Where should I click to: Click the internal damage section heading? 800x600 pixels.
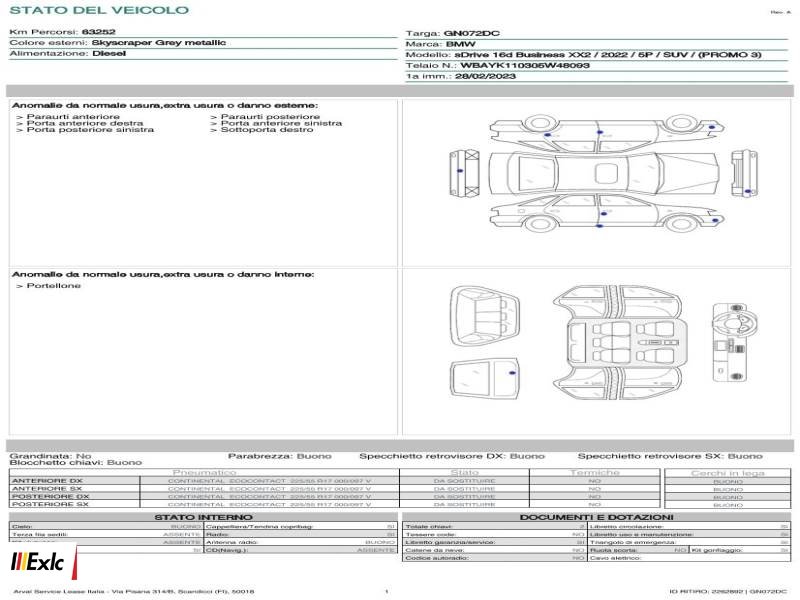163,274
